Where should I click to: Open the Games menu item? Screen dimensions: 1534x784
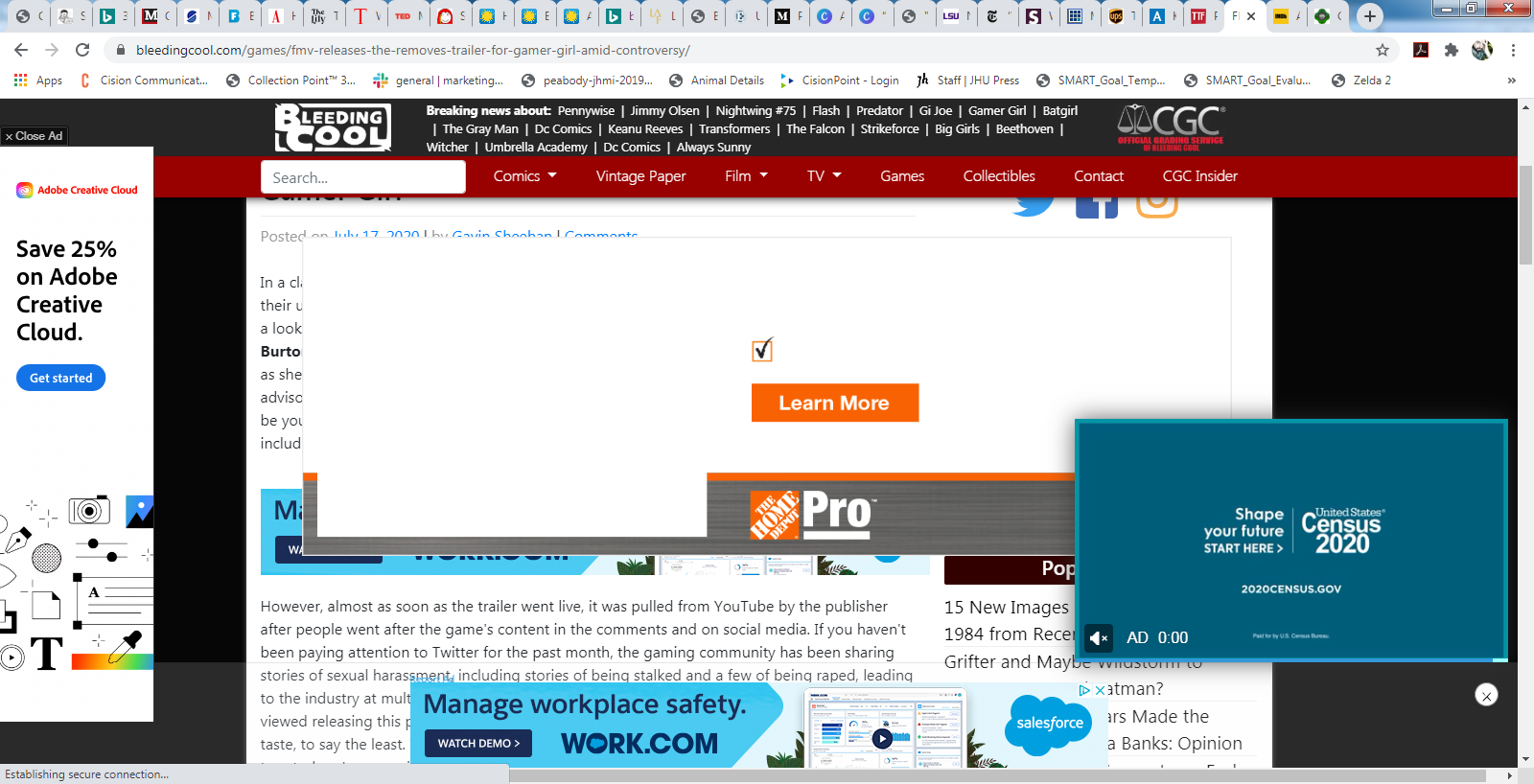[902, 176]
